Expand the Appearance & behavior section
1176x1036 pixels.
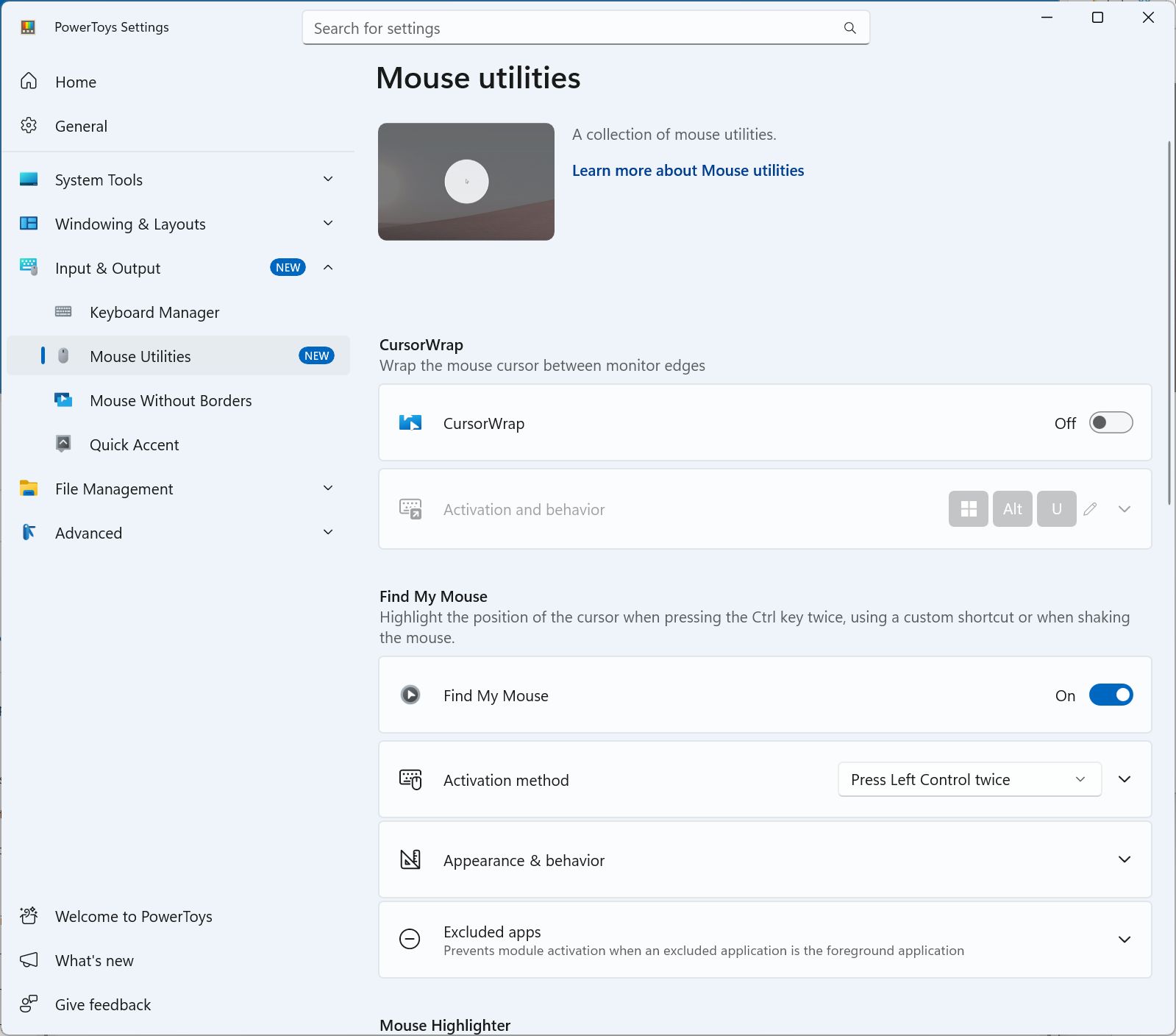pyautogui.click(x=1124, y=859)
